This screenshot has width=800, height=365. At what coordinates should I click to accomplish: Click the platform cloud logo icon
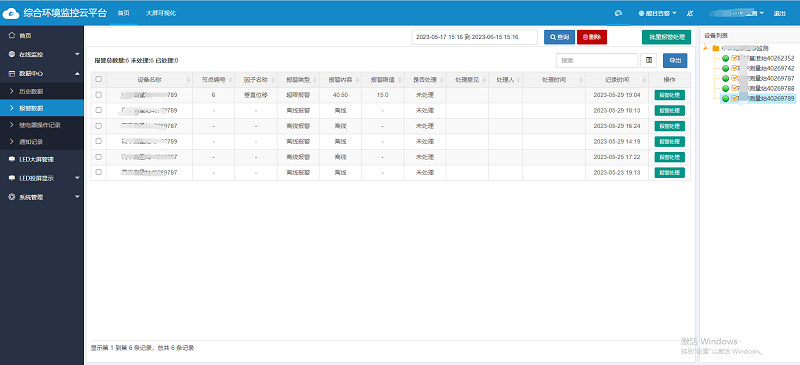(x=11, y=13)
